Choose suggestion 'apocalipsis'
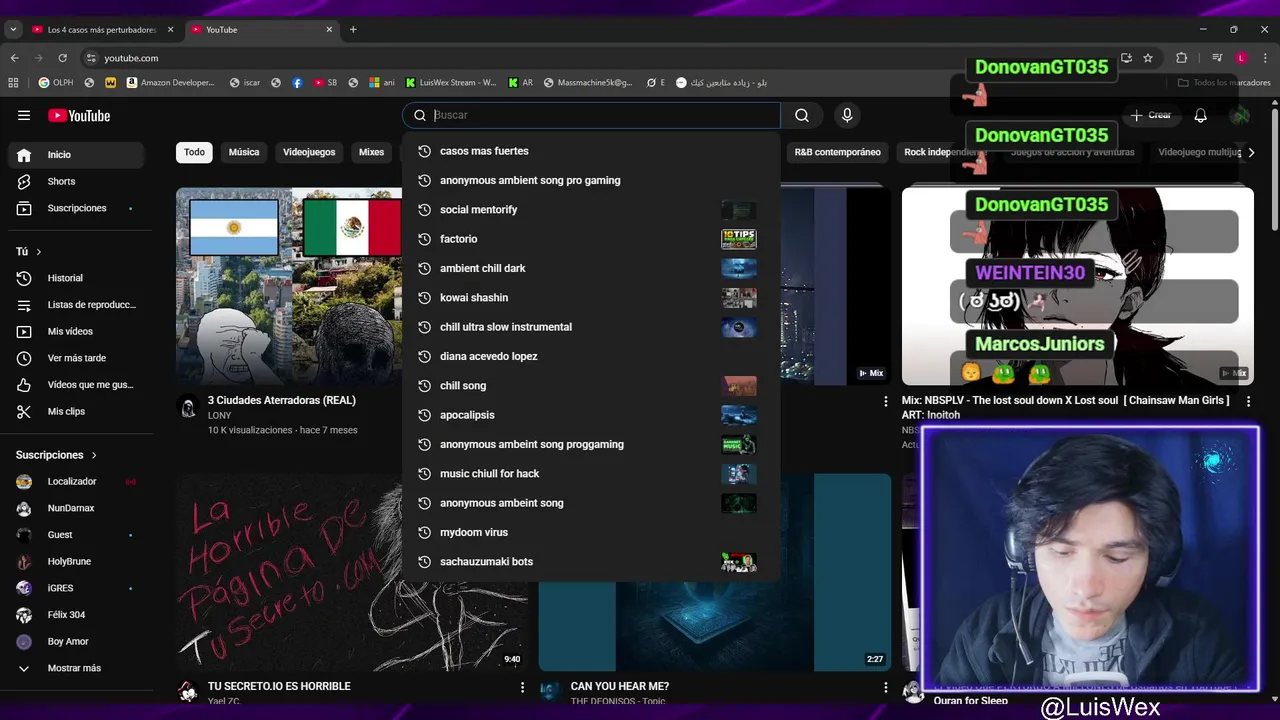The width and height of the screenshot is (1280, 720). pos(591,415)
